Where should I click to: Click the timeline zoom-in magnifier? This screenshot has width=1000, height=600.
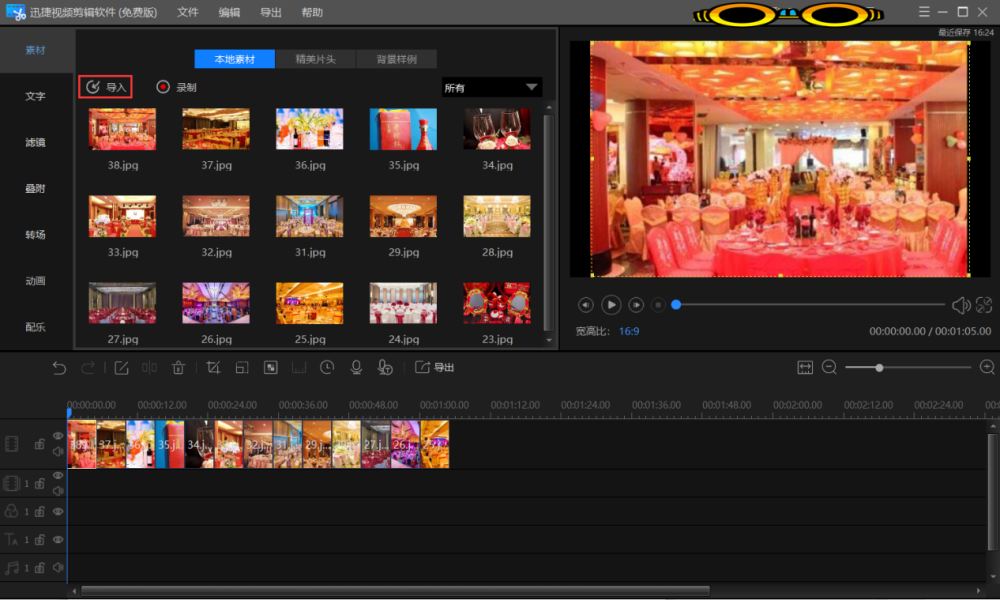pyautogui.click(x=987, y=368)
